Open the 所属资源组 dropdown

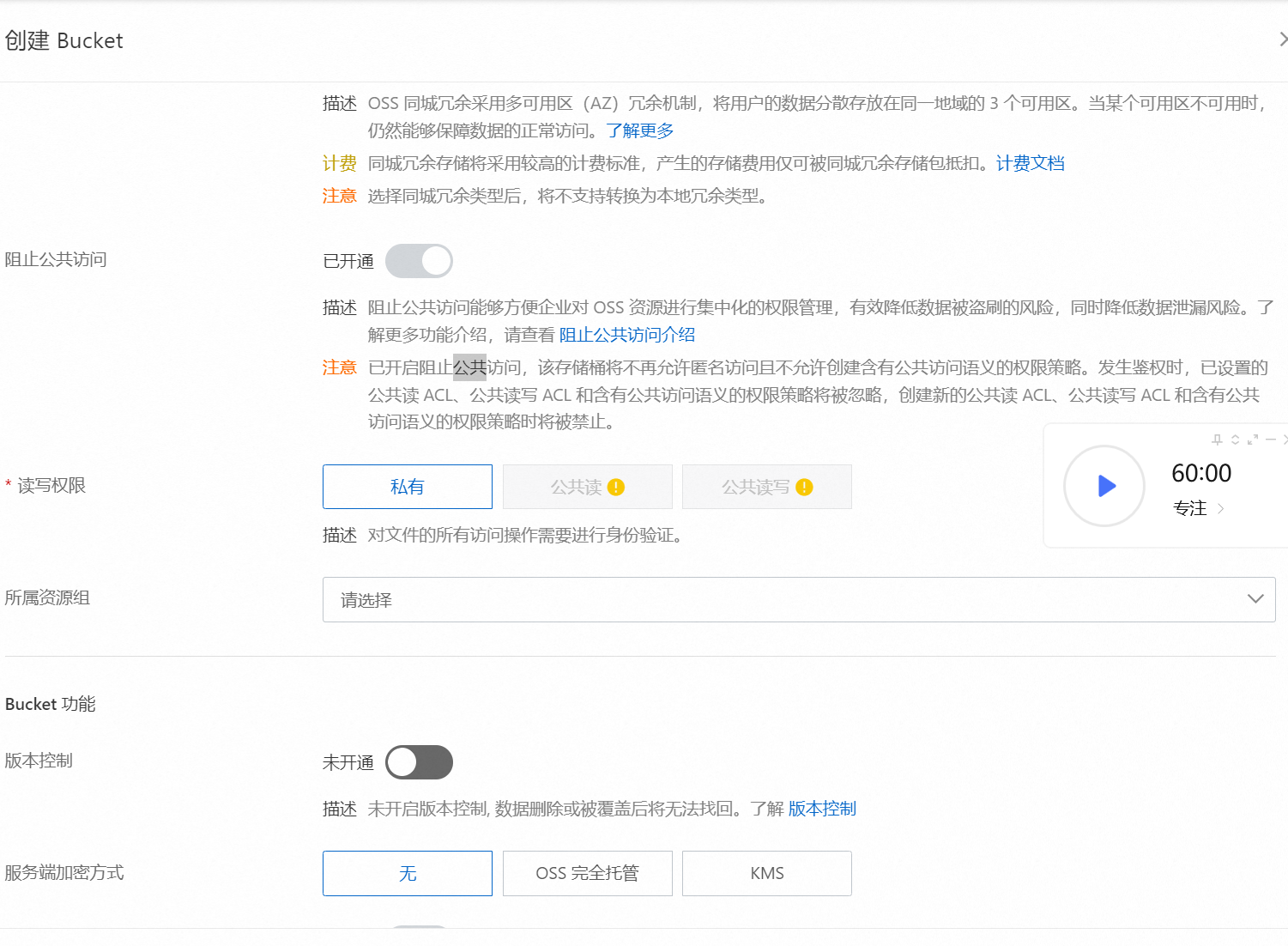click(x=798, y=599)
